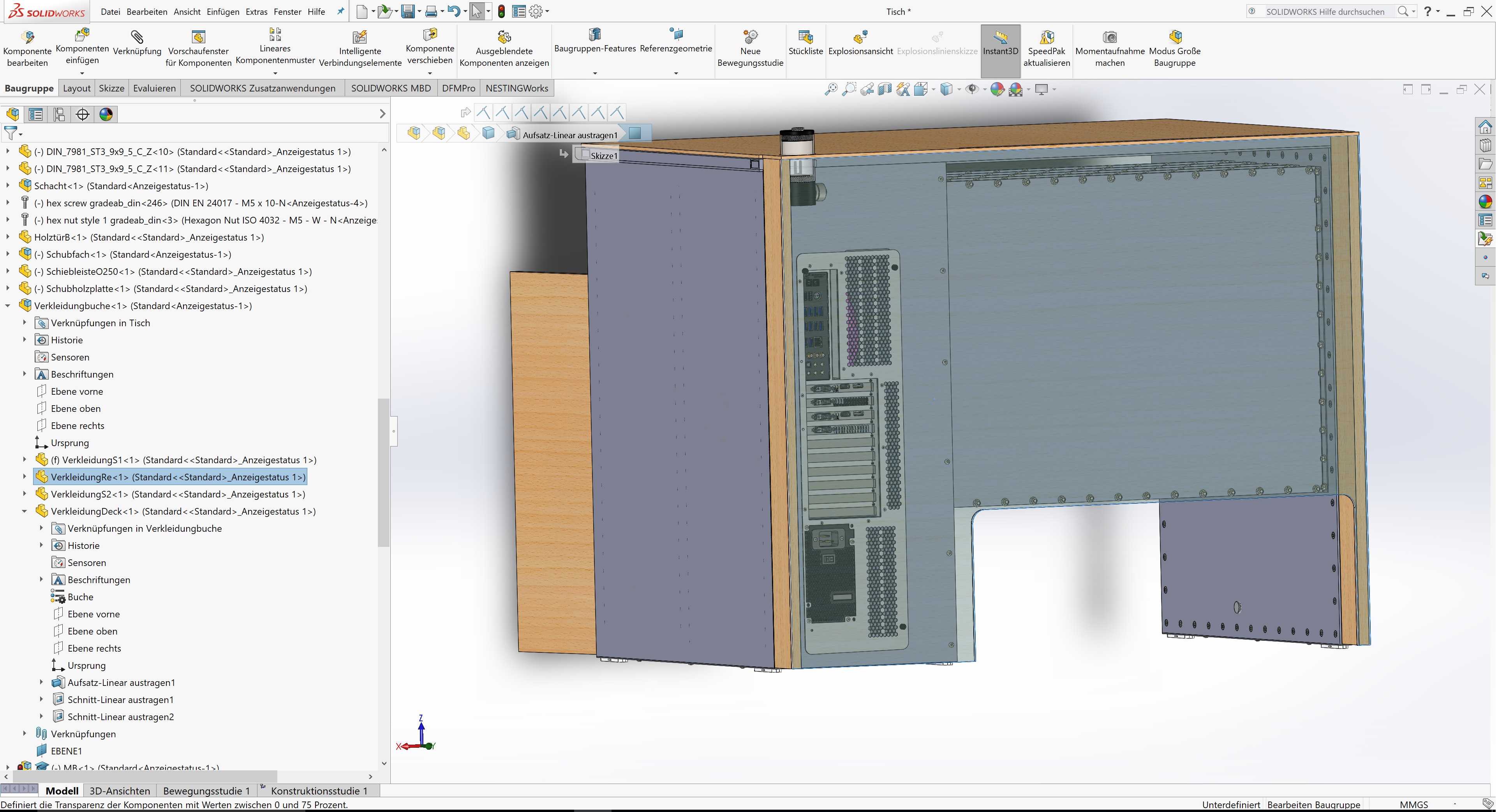1498x812 pixels.
Task: Open the DimXpertManager crosshair tab icon
Action: [83, 114]
